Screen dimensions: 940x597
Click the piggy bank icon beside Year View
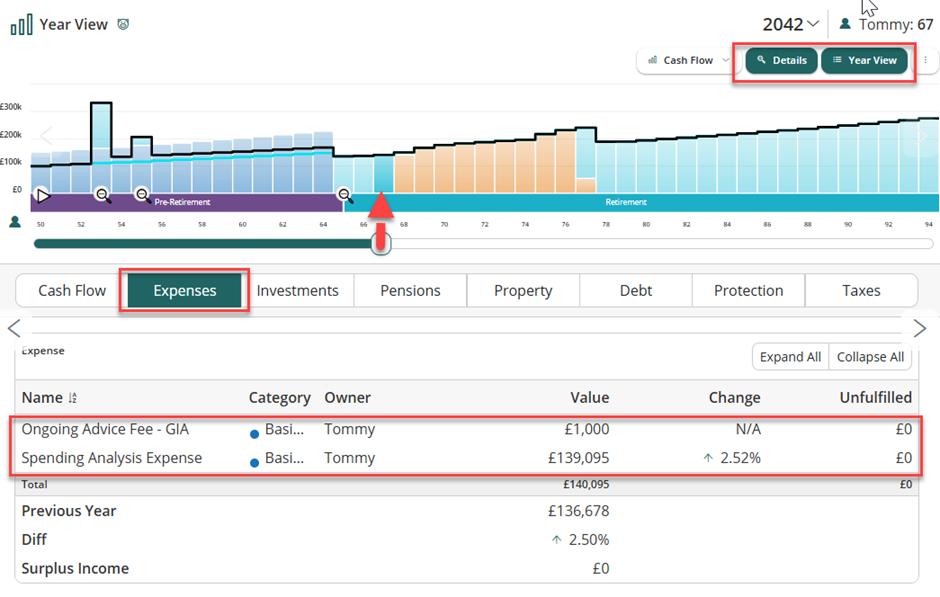tap(123, 24)
